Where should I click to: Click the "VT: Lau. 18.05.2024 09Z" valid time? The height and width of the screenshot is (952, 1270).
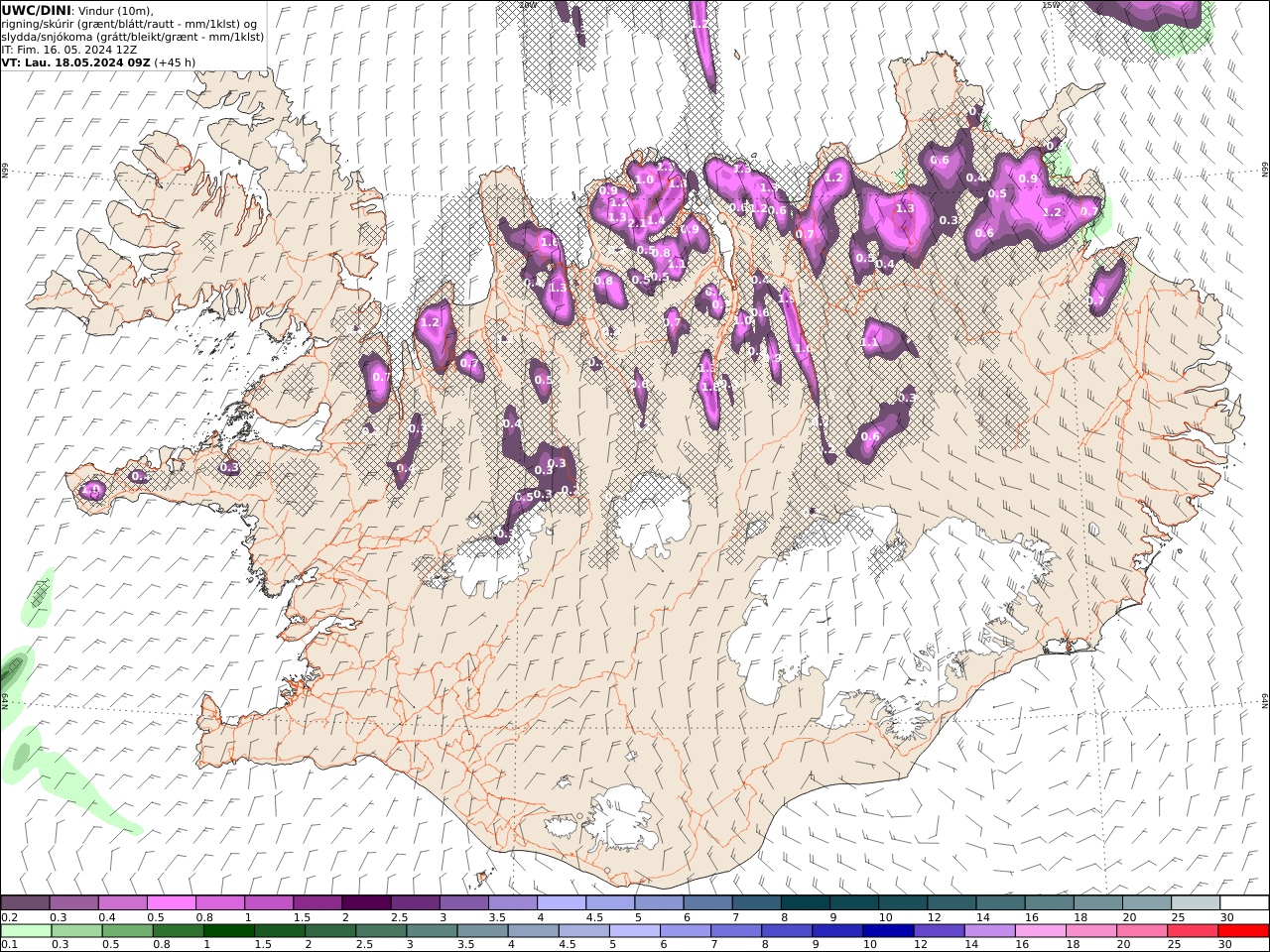tap(76, 61)
